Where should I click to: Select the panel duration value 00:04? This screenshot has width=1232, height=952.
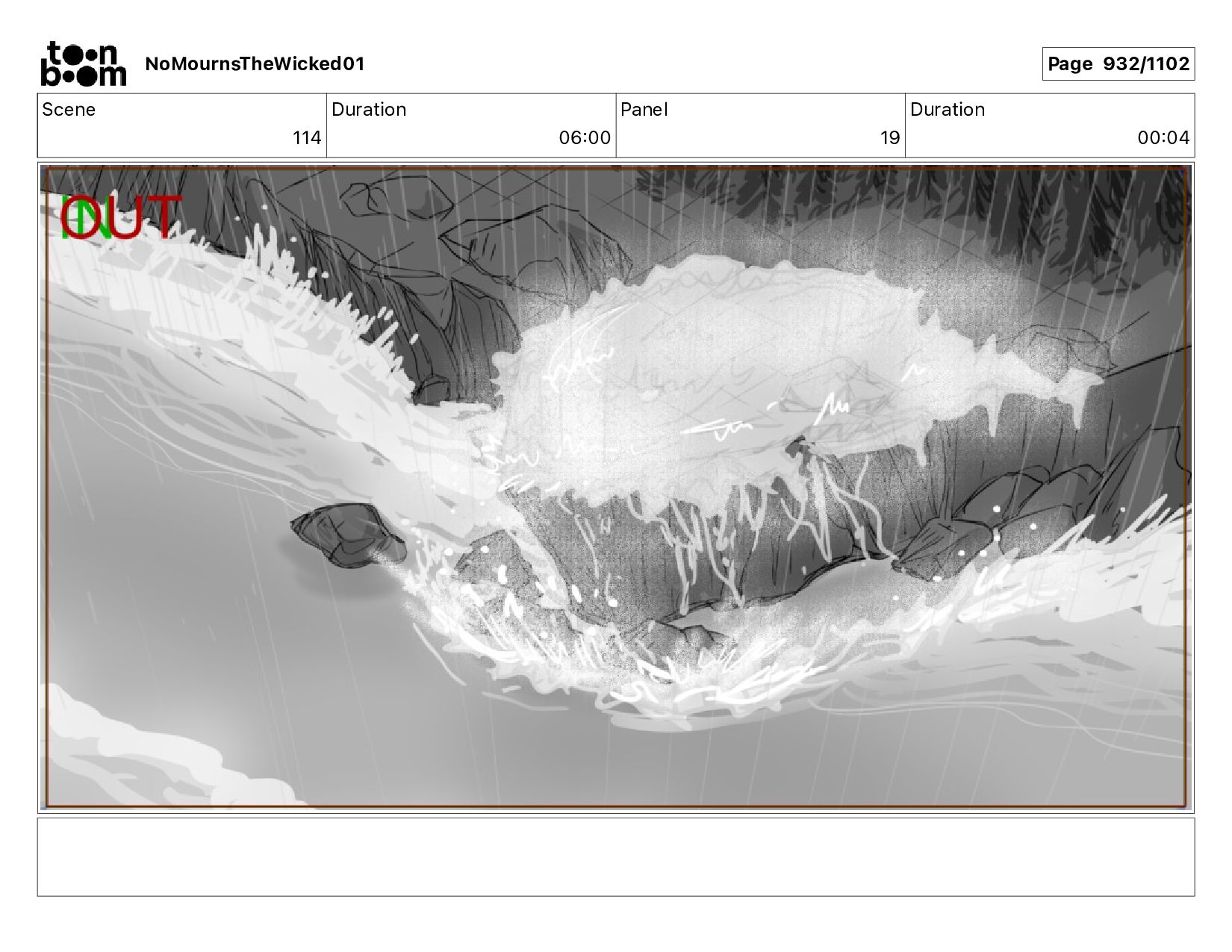point(1163,138)
